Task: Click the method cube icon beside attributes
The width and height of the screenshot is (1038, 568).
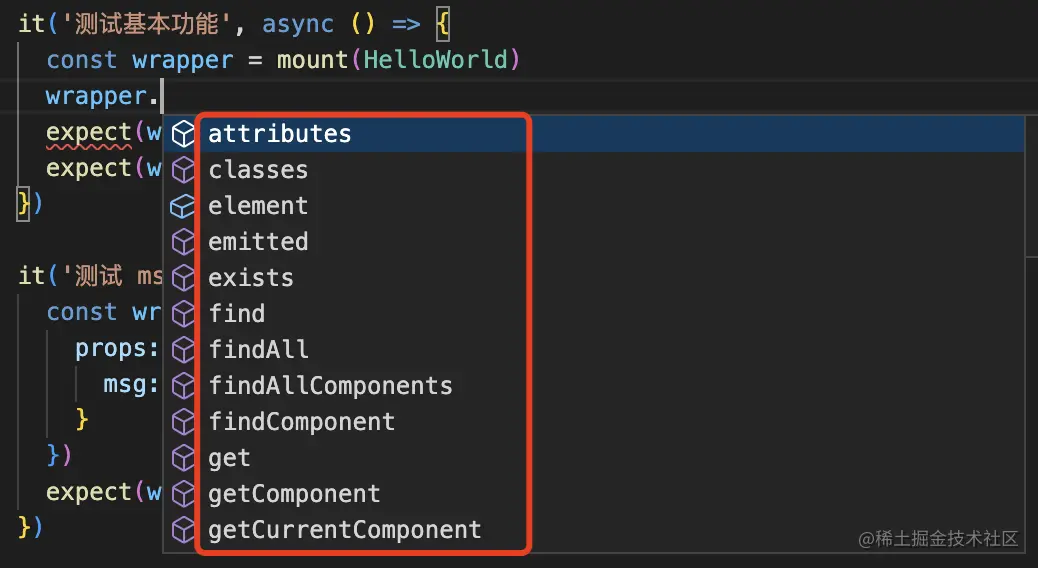Action: pyautogui.click(x=183, y=134)
